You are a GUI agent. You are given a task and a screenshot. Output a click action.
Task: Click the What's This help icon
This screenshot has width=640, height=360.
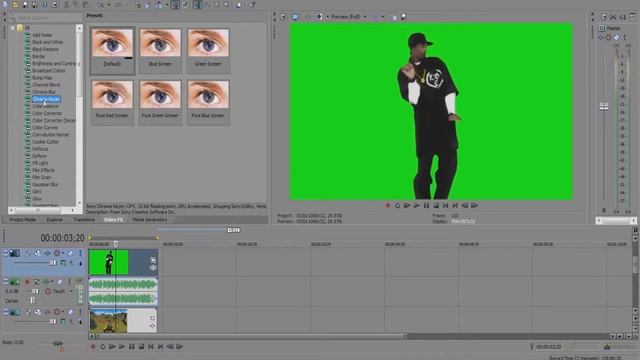point(252,4)
